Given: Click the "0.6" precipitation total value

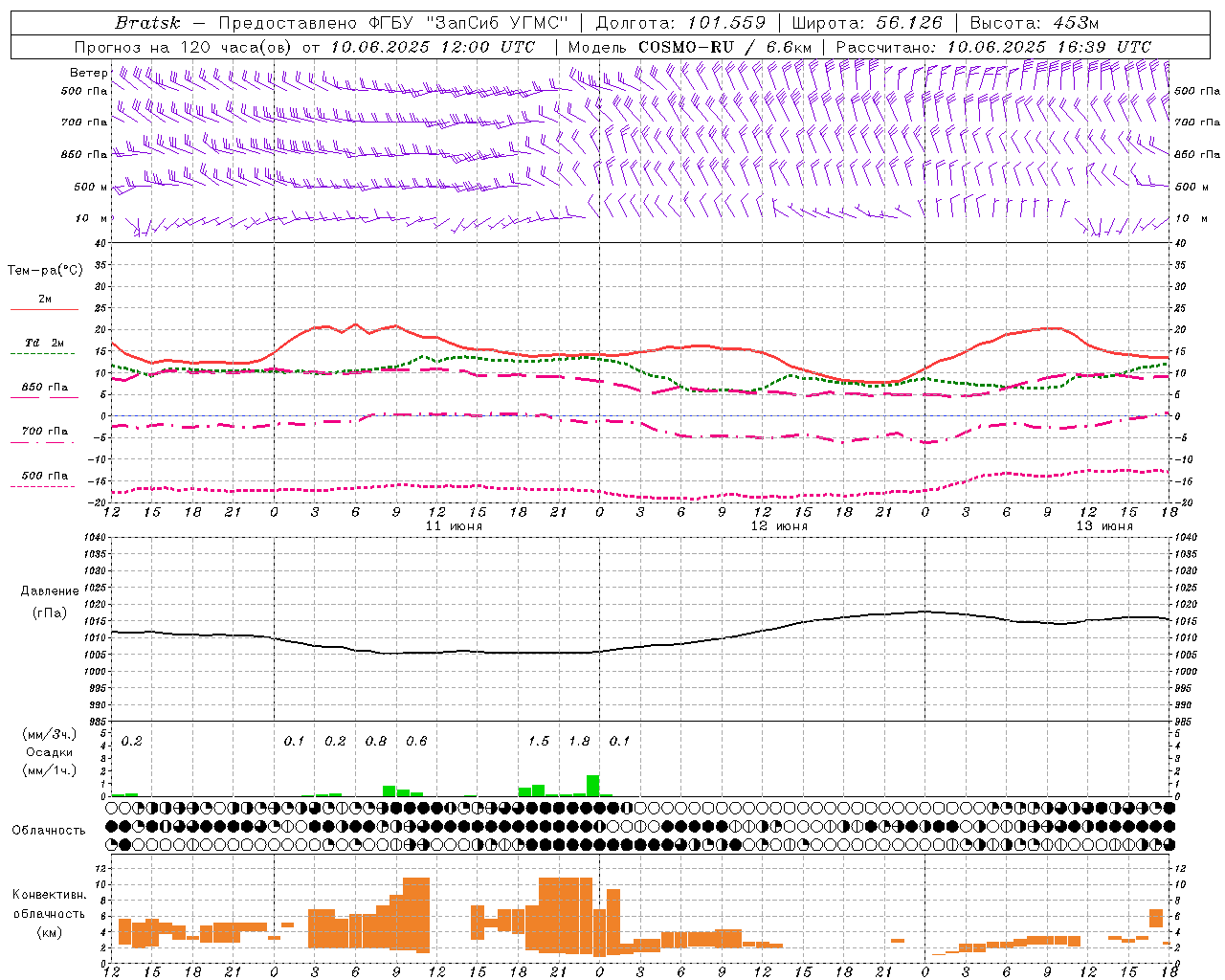Looking at the screenshot, I should [416, 741].
